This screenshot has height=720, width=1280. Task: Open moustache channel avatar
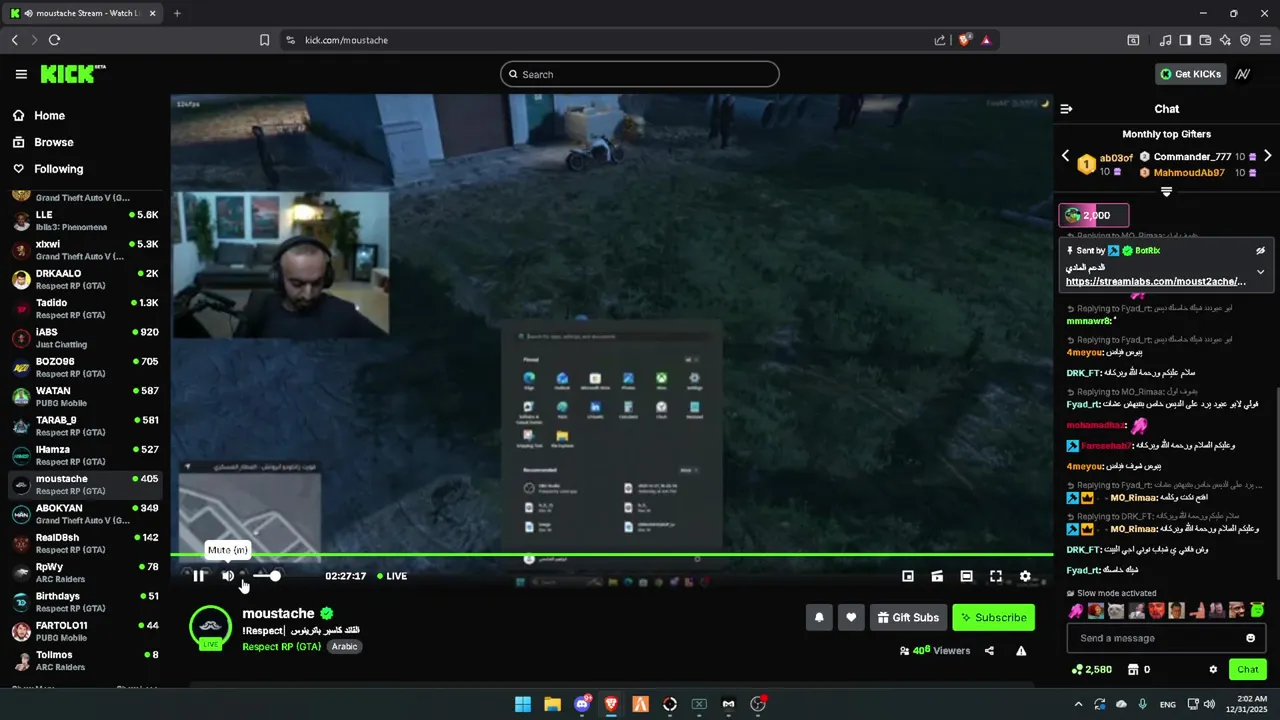211,627
